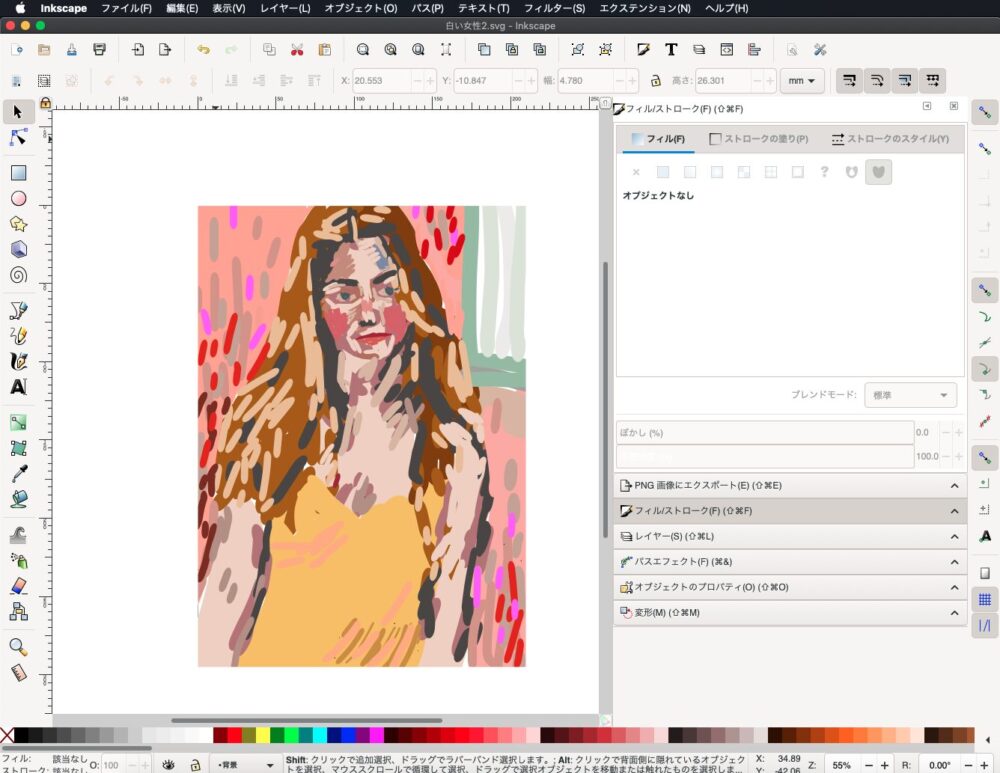This screenshot has width=1000, height=773.
Task: Select the Node edit tool
Action: tap(18, 137)
